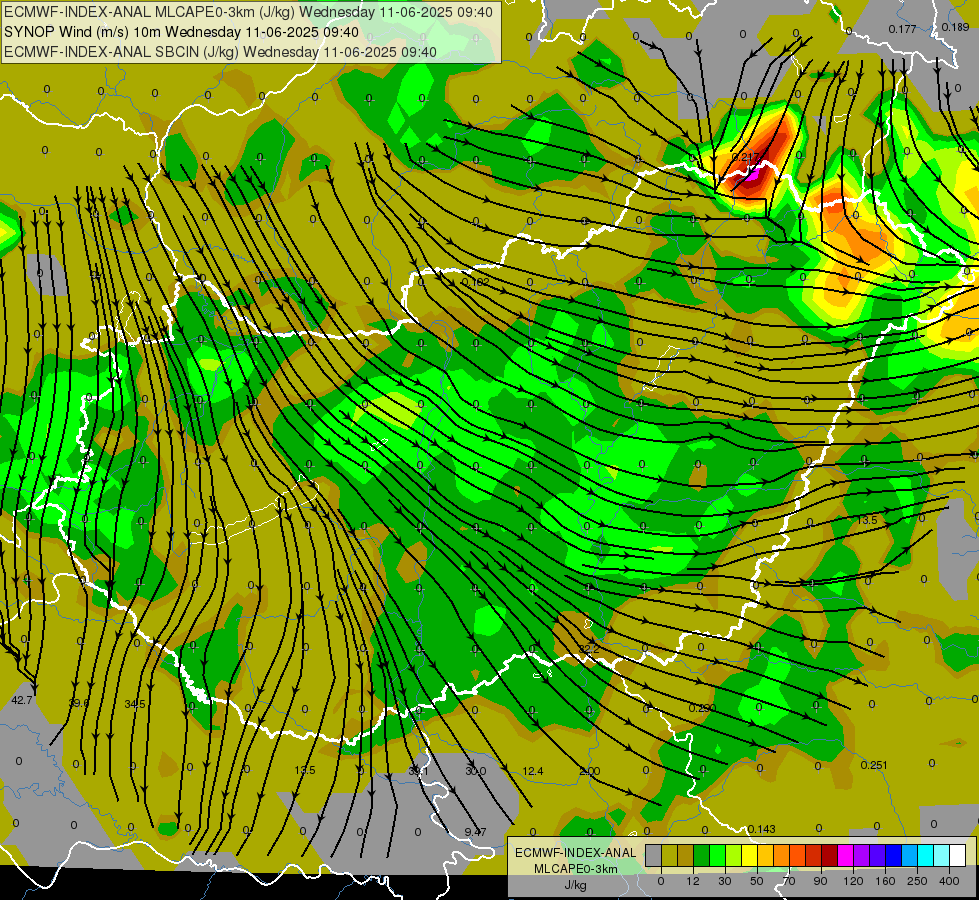Image resolution: width=979 pixels, height=900 pixels.
Task: Click the map value 2.00
Action: click(589, 771)
